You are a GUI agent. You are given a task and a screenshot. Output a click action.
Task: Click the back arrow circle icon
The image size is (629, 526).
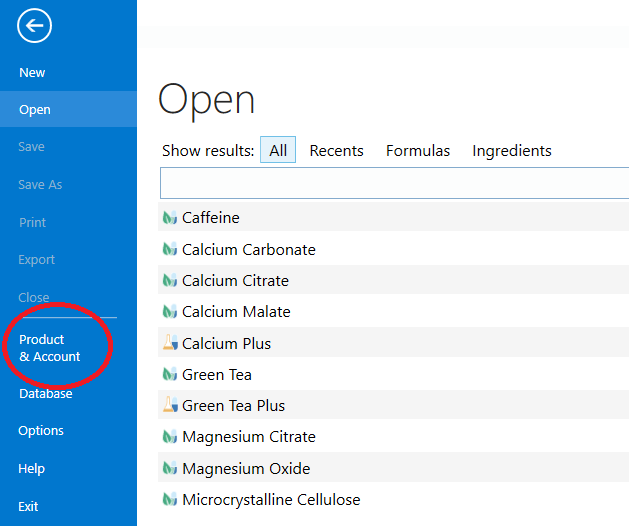point(34,26)
